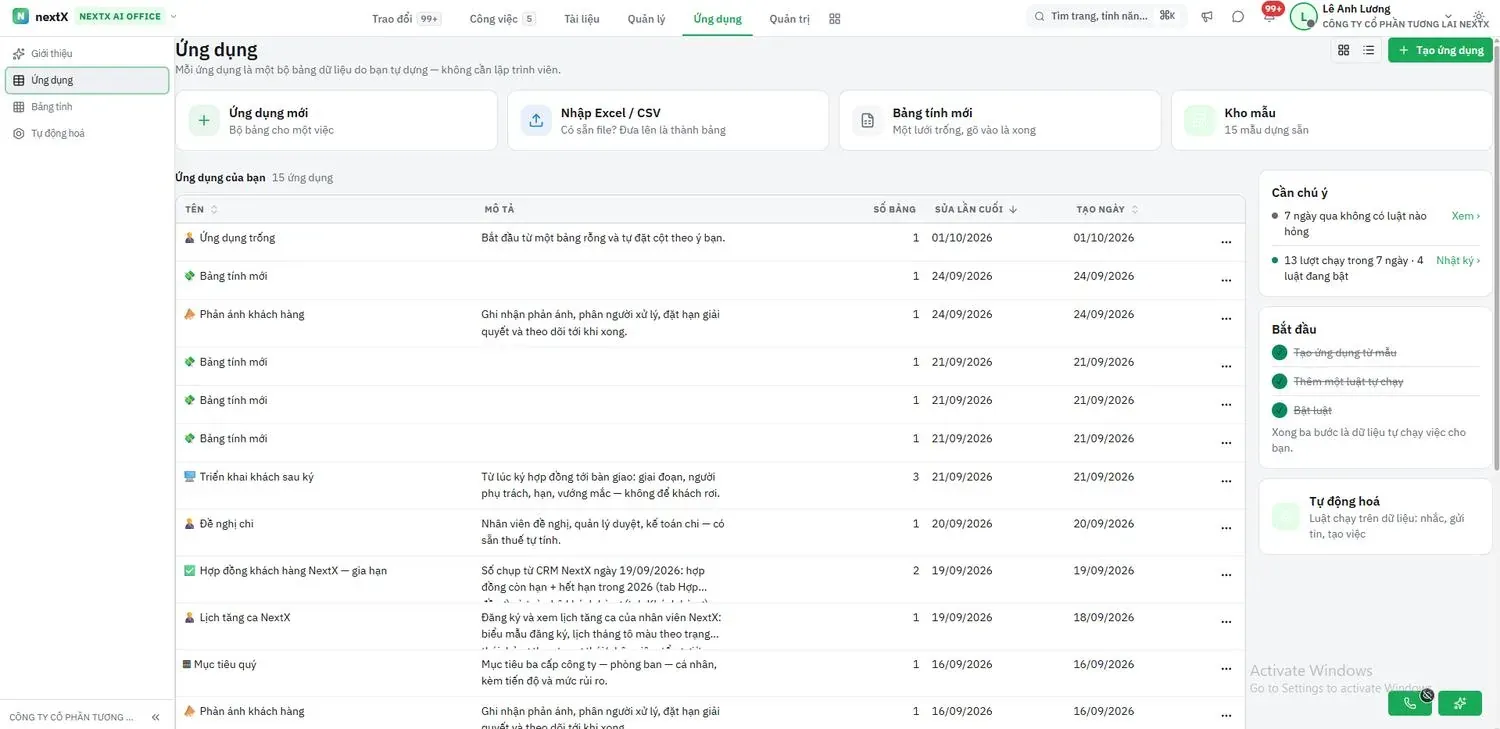Open row menu for Lịch tăng ca NextX
Screen dimensions: 1500x729
click(x=1226, y=622)
